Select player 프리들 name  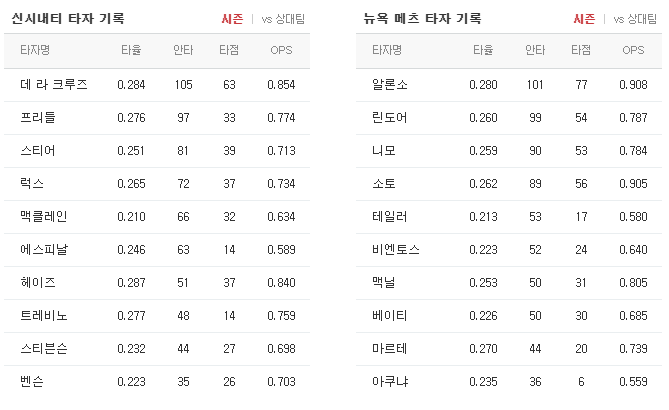pos(38,117)
